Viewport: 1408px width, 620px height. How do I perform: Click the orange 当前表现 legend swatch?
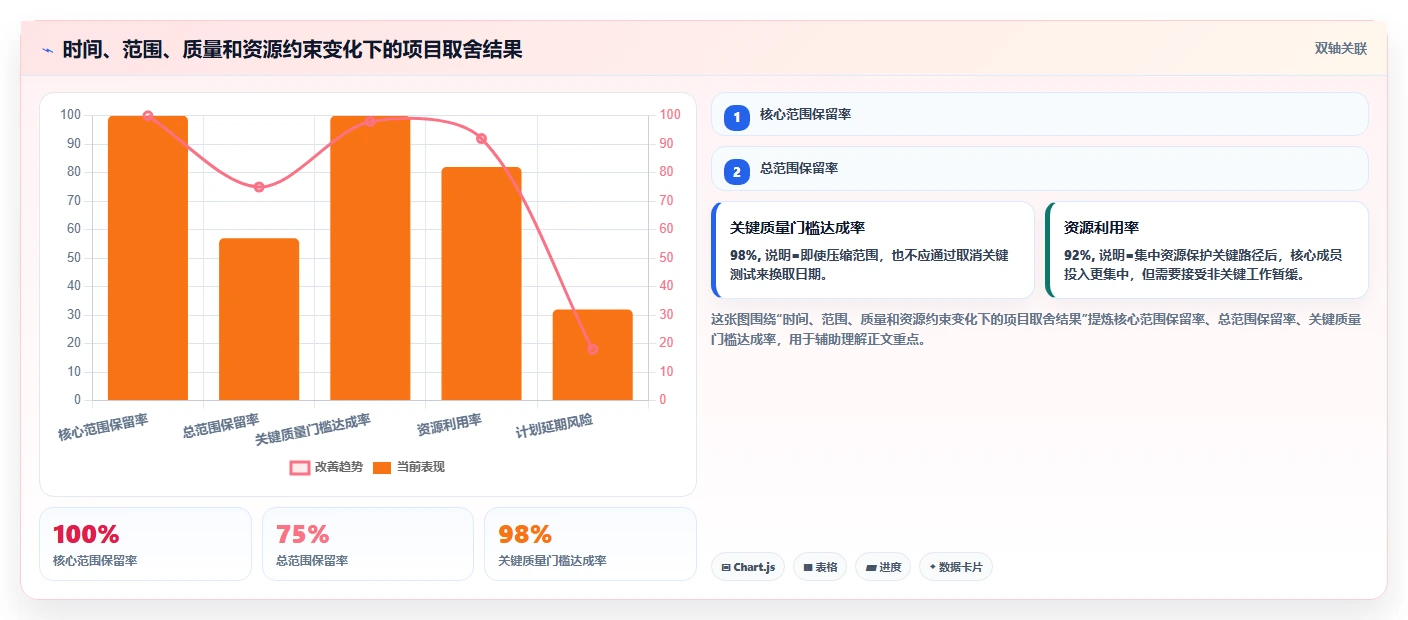pyautogui.click(x=382, y=467)
